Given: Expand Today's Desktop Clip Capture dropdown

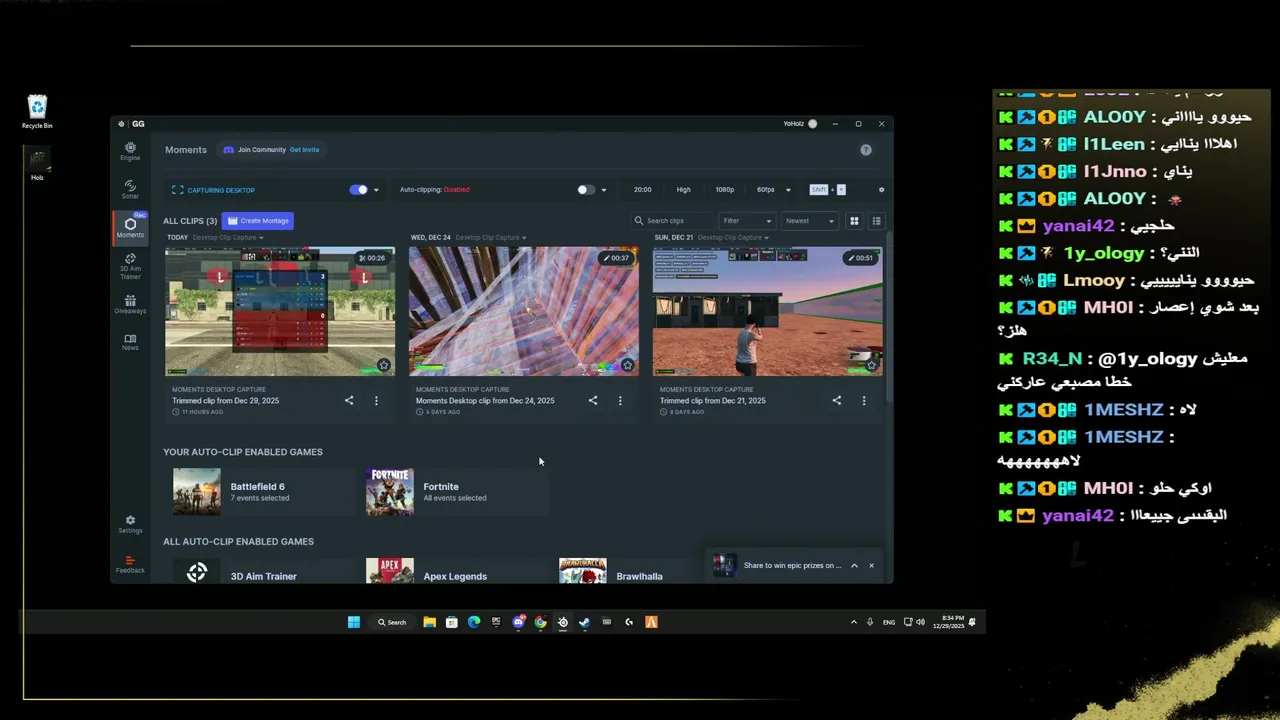Looking at the screenshot, I should (227, 238).
